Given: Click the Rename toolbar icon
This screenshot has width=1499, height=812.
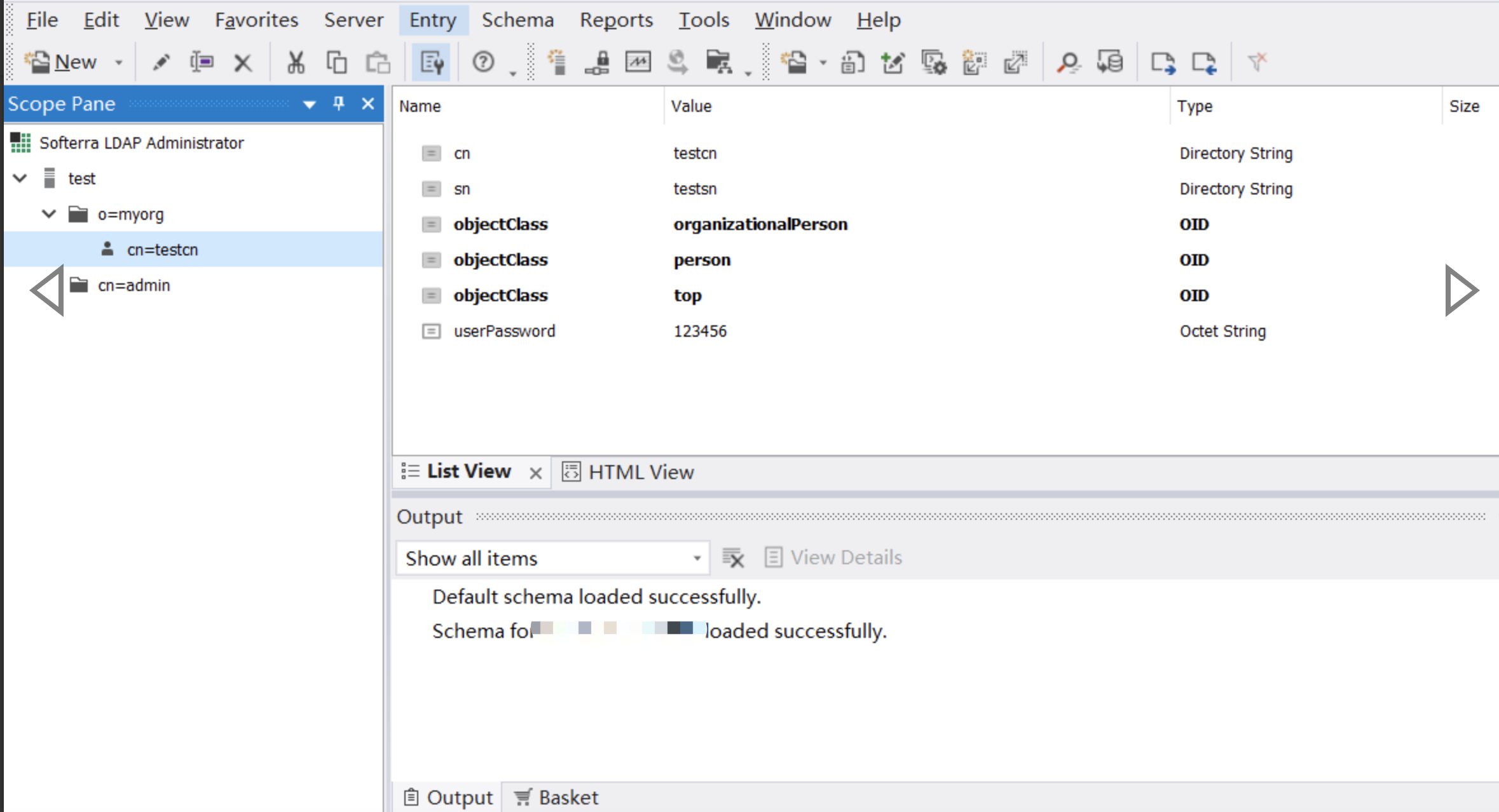Looking at the screenshot, I should tap(202, 62).
